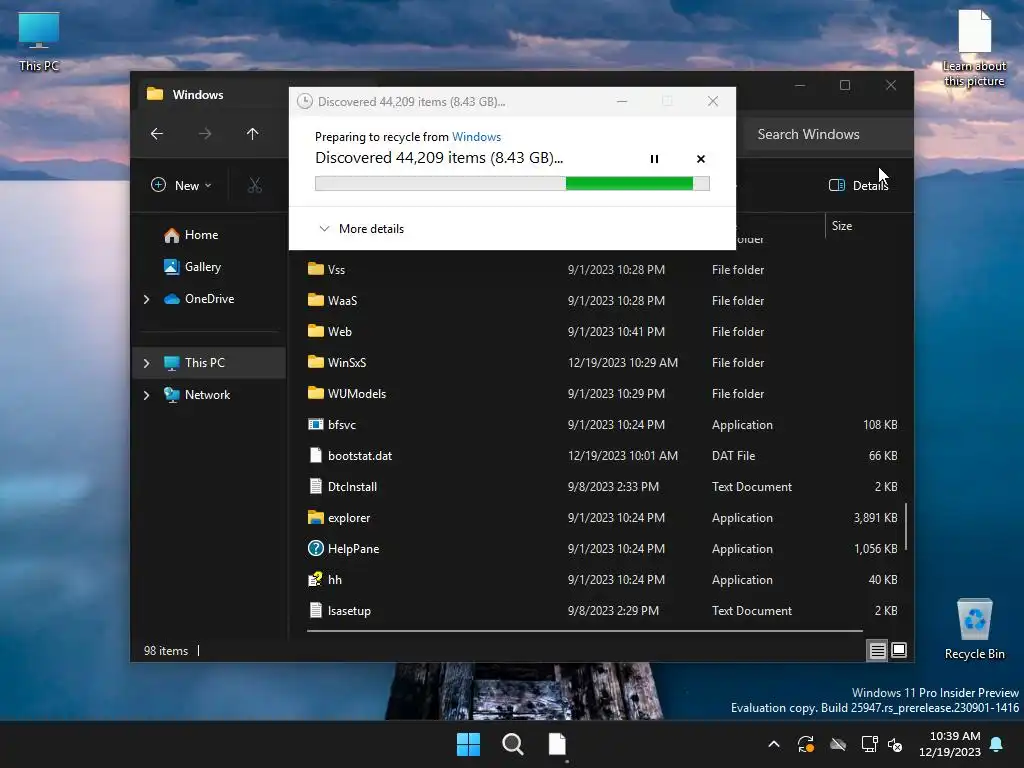
Task: Click the green recycle progress bar
Action: [512, 184]
